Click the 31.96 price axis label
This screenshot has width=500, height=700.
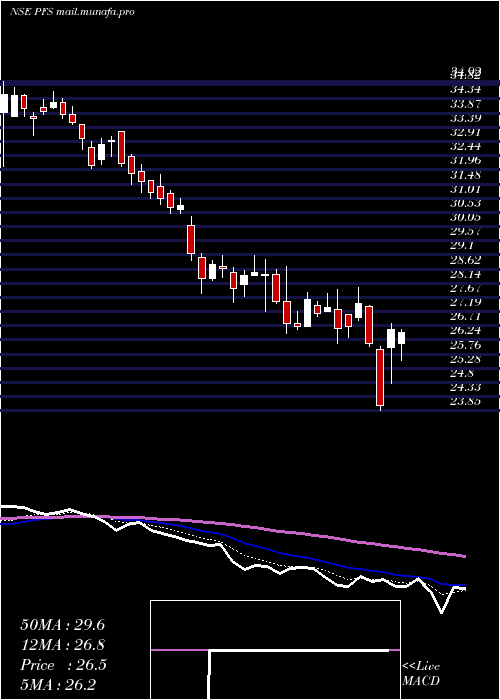pos(465,160)
